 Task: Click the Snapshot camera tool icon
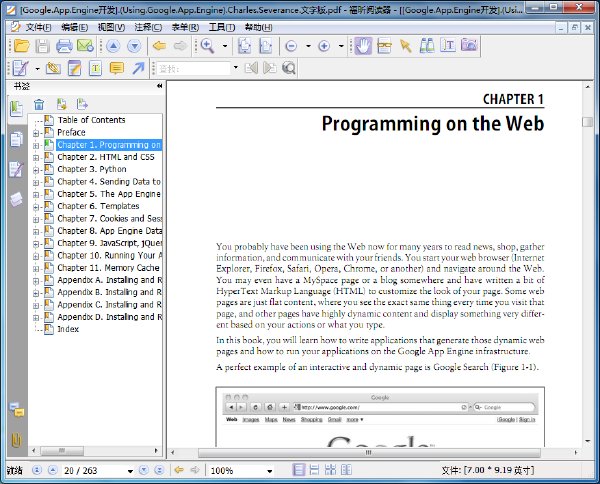pyautogui.click(x=469, y=45)
